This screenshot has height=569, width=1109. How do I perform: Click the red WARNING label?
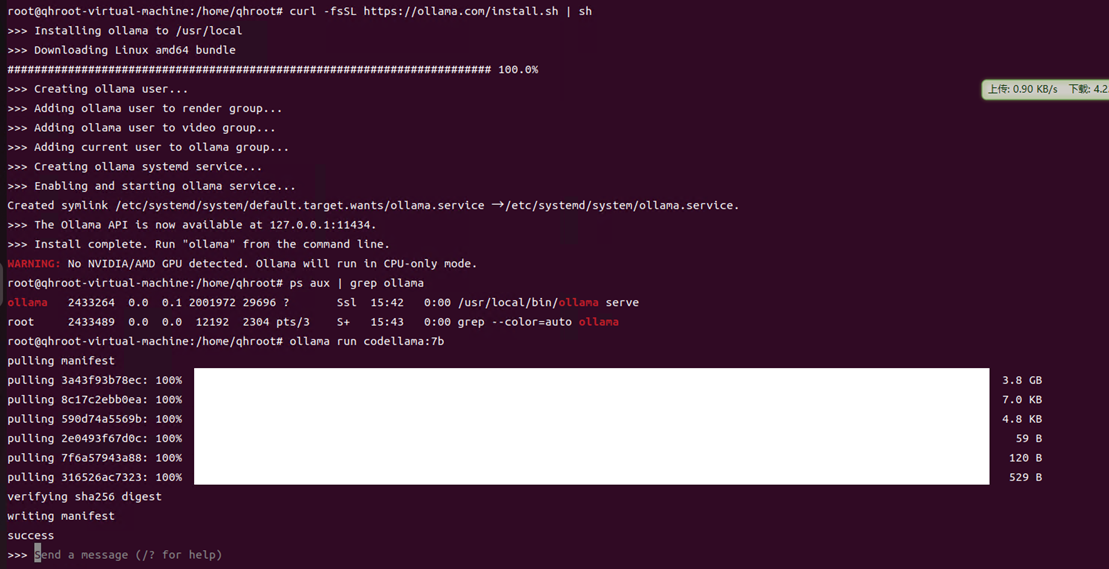(x=33, y=264)
